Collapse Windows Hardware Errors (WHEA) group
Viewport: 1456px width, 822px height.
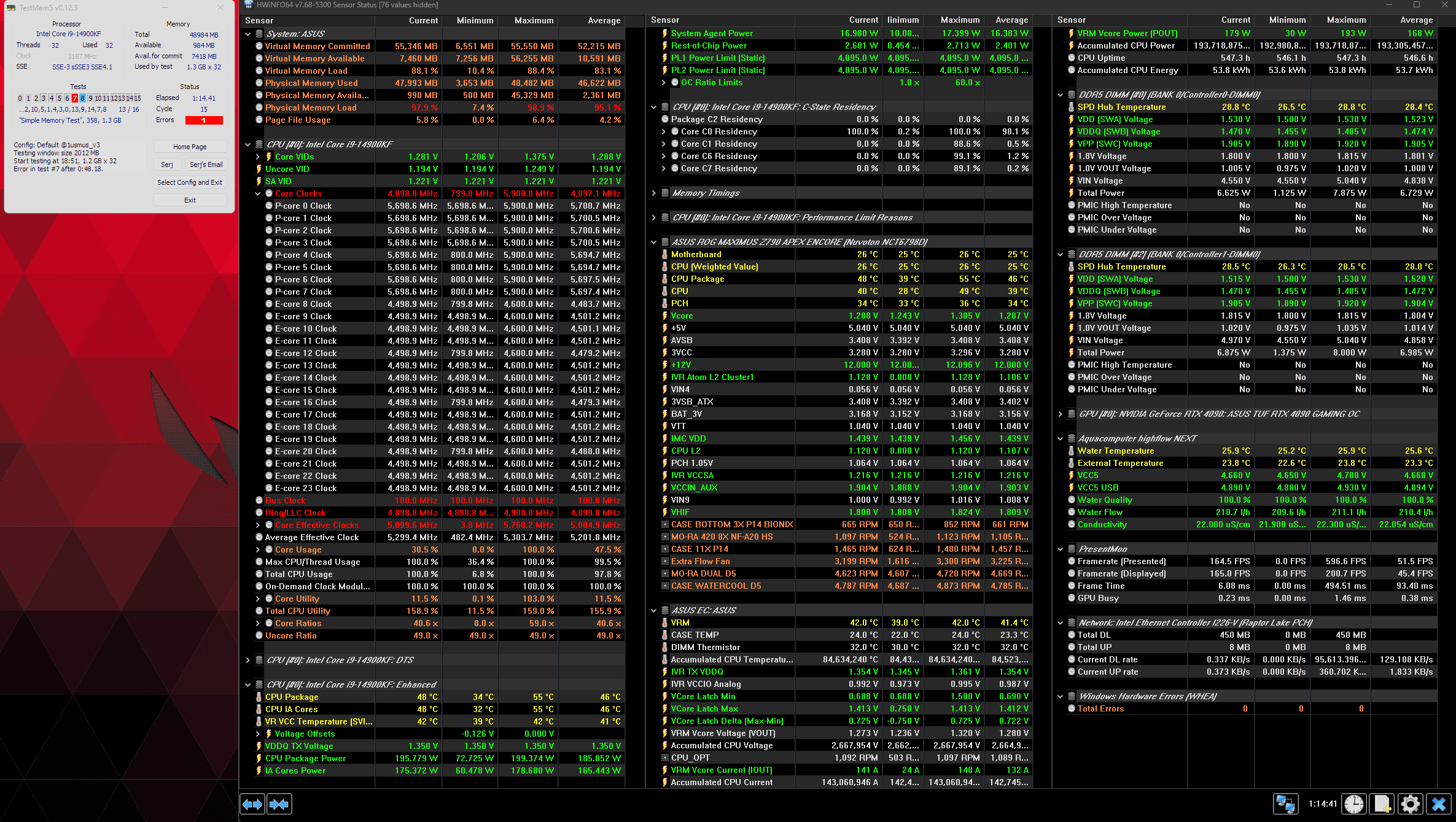tap(1060, 696)
